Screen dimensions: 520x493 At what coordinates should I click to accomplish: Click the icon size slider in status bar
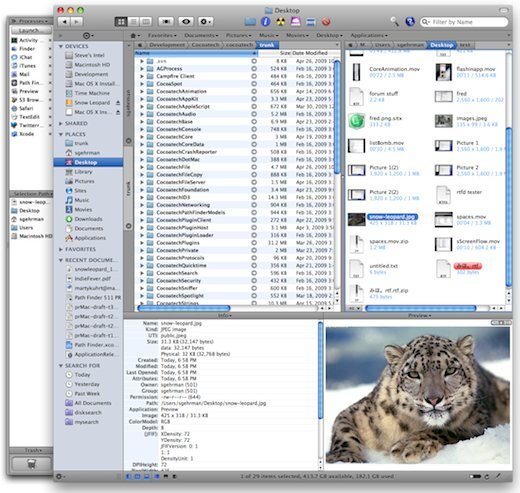coord(475,476)
